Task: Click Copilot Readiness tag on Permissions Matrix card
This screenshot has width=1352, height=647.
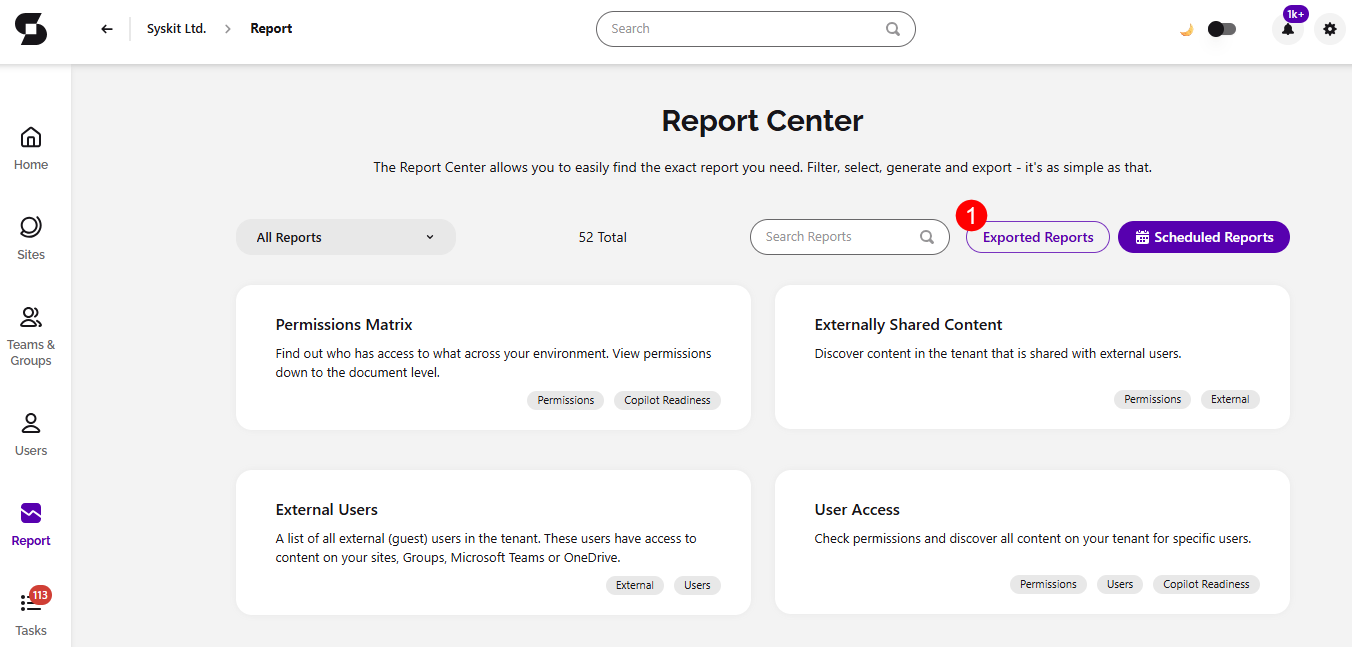Action: [x=667, y=400]
